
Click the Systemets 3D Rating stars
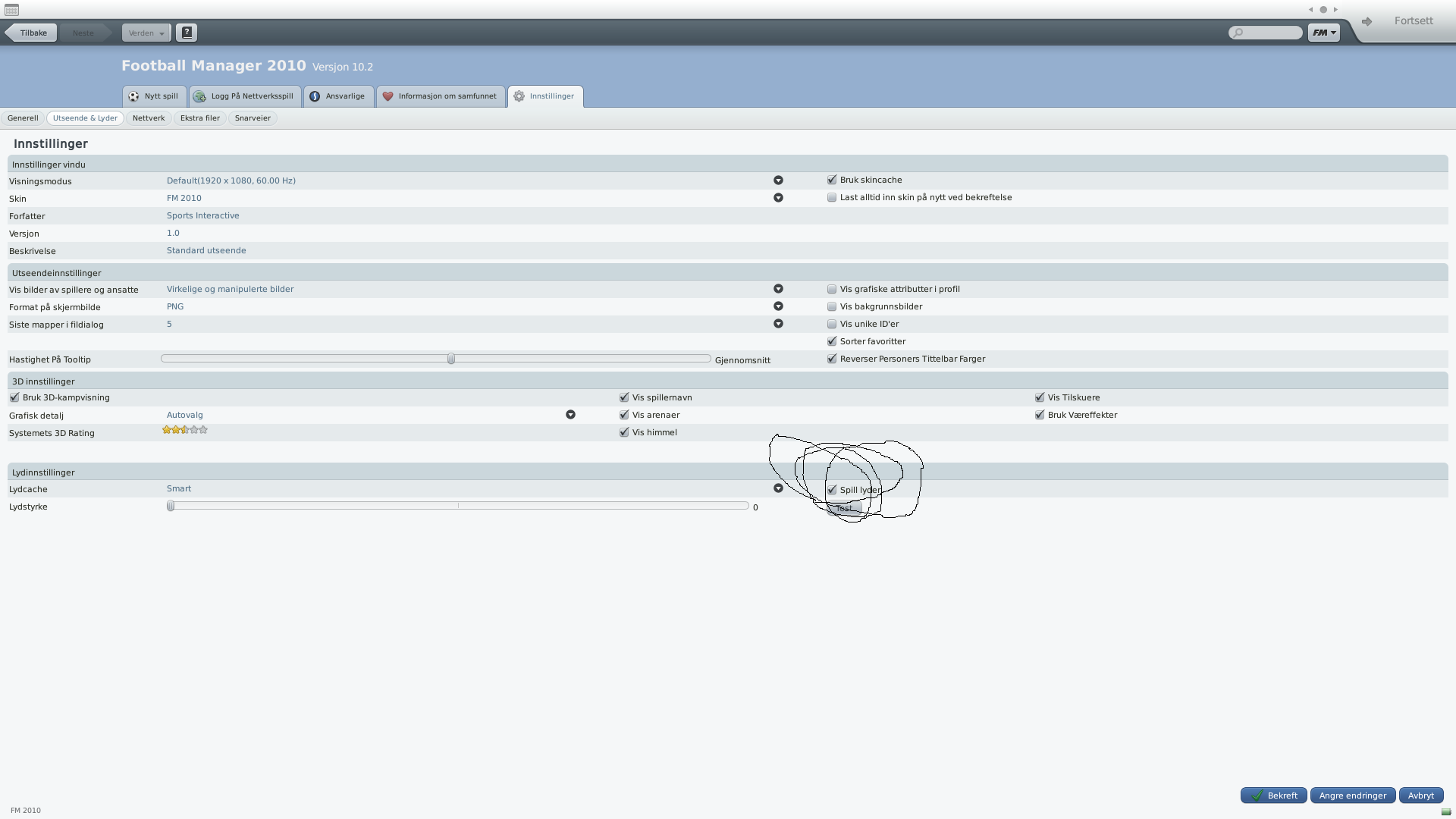click(x=184, y=430)
